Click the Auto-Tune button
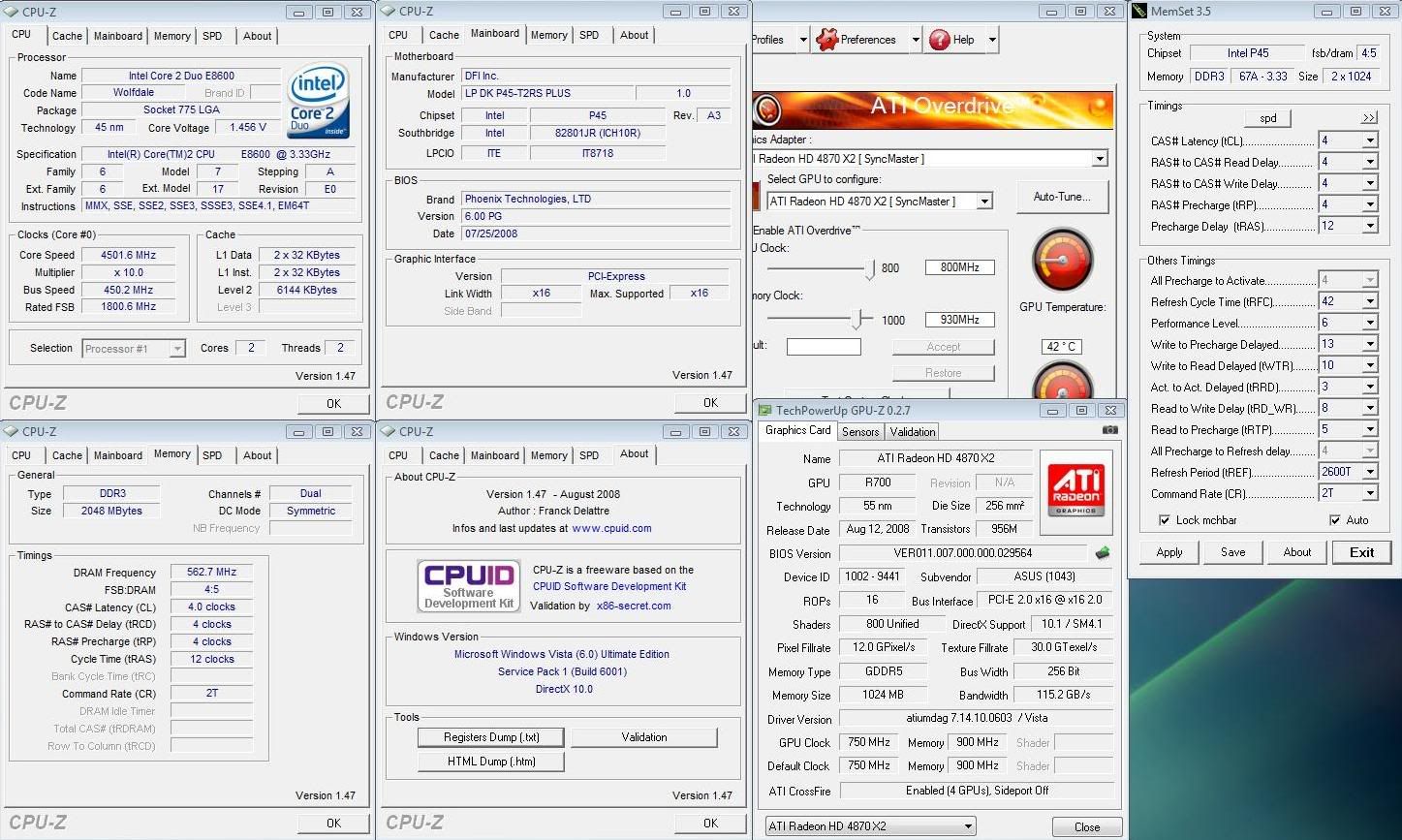1402x840 pixels. point(1062,197)
